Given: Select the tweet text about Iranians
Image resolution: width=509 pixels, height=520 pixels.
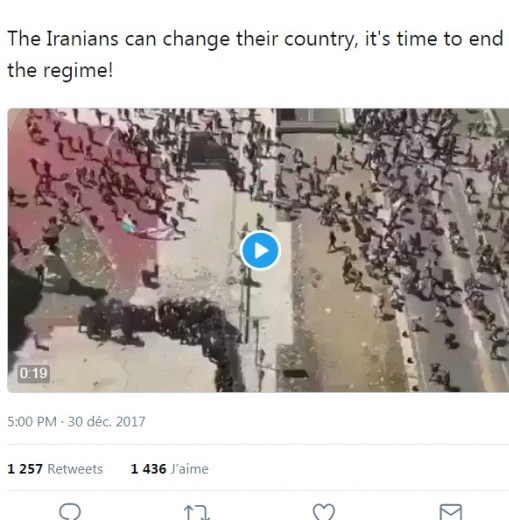Looking at the screenshot, I should tap(255, 54).
